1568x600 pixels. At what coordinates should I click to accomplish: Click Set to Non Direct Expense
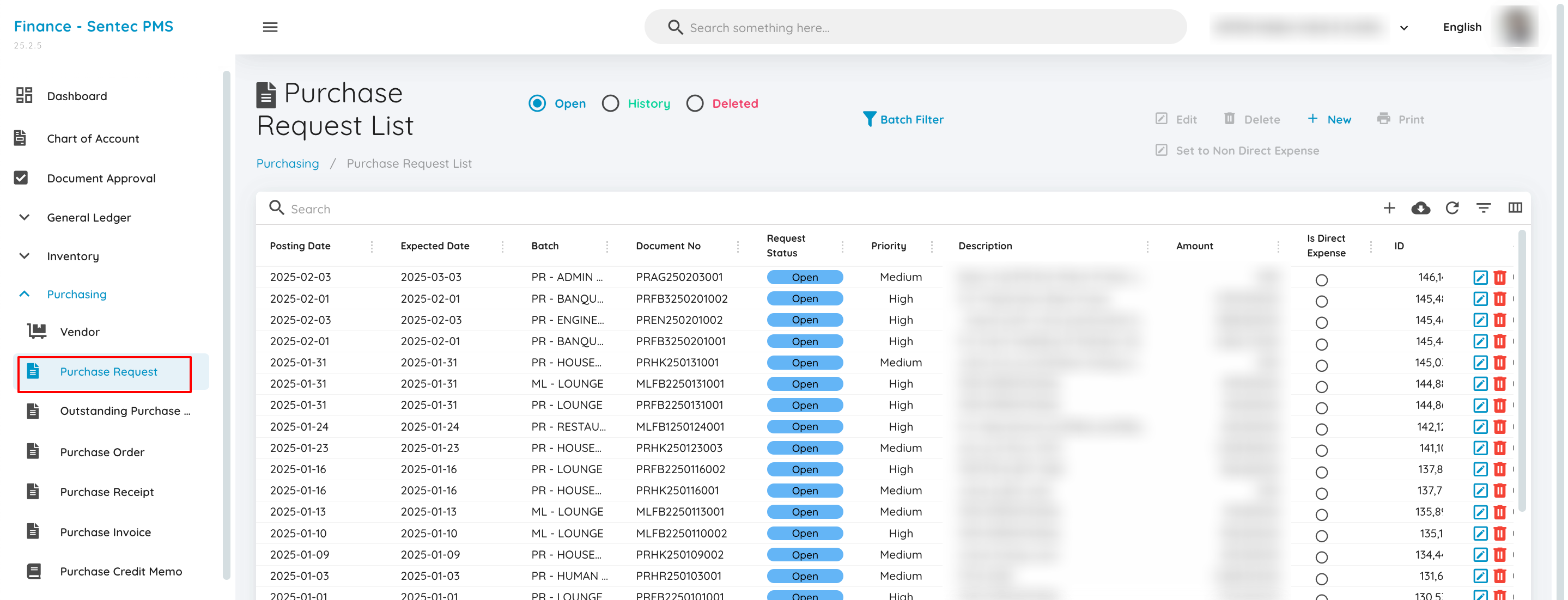click(x=1237, y=150)
